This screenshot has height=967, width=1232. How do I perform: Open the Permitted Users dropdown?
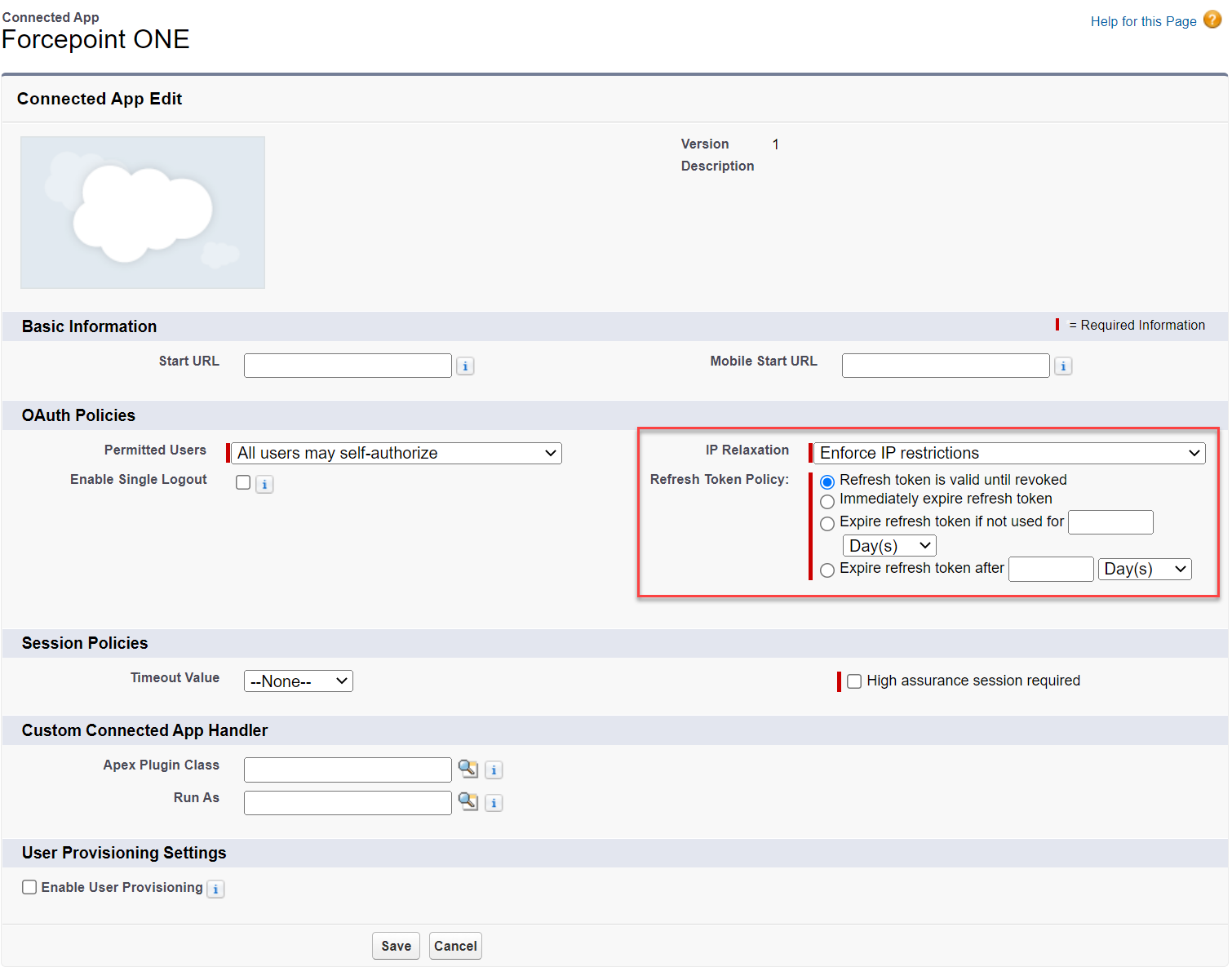[x=395, y=453]
